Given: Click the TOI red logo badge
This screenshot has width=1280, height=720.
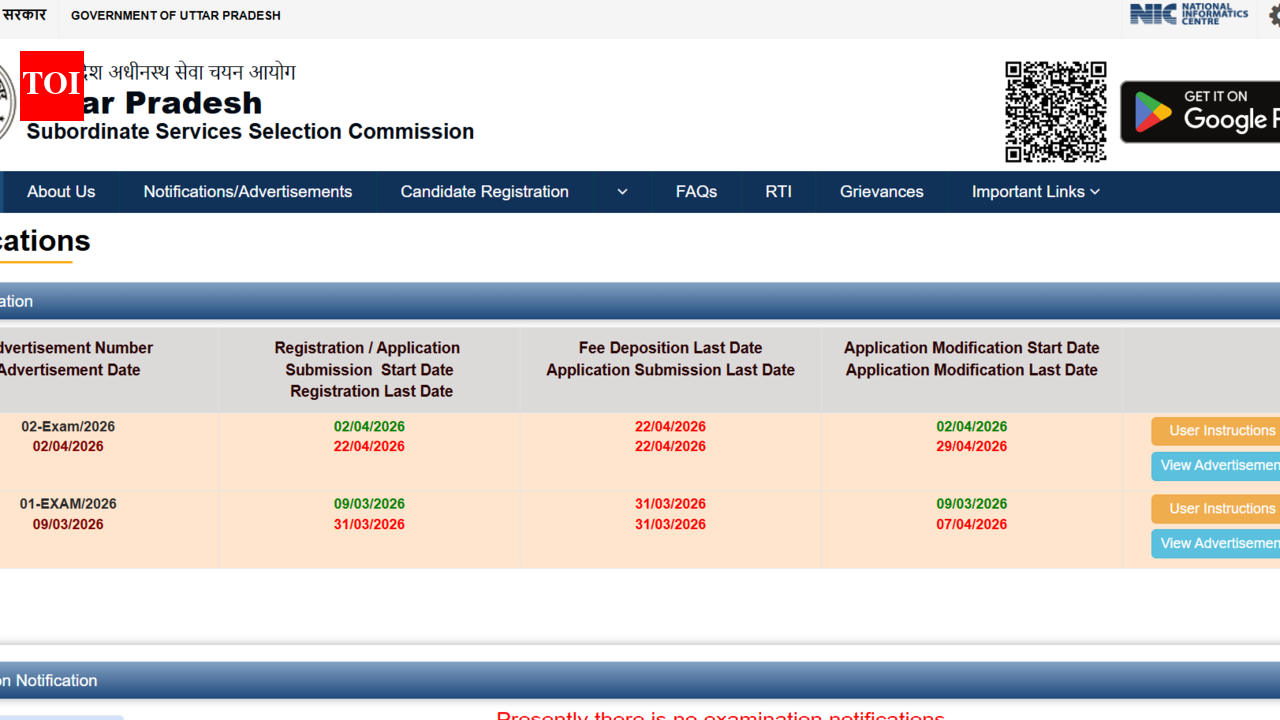Looking at the screenshot, I should click(x=52, y=85).
